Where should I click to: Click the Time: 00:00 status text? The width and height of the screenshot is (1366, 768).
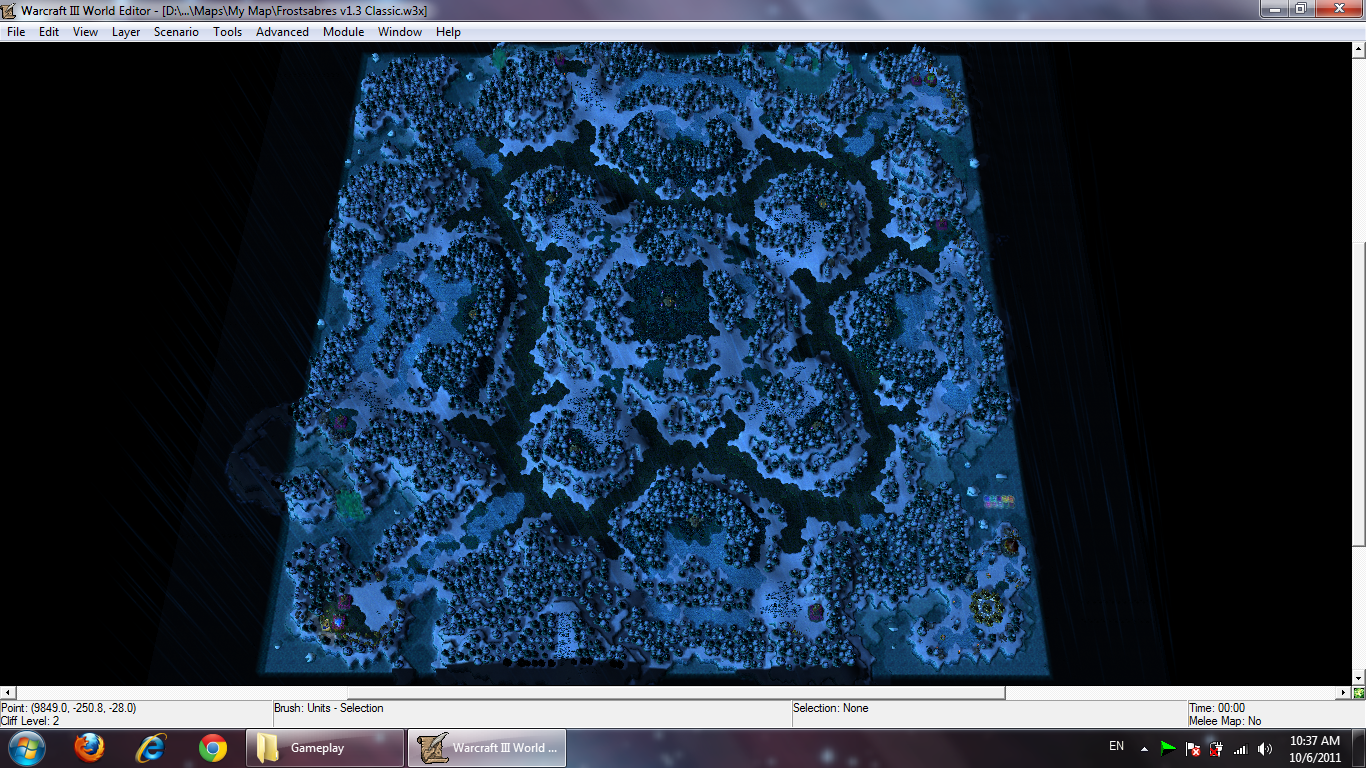point(1217,708)
